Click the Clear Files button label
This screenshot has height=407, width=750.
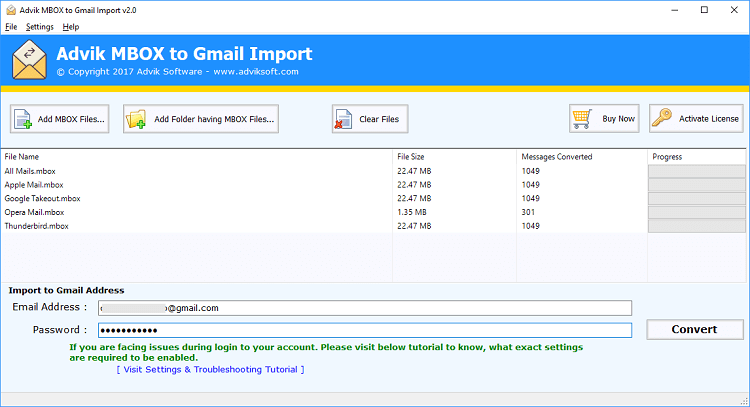379,119
